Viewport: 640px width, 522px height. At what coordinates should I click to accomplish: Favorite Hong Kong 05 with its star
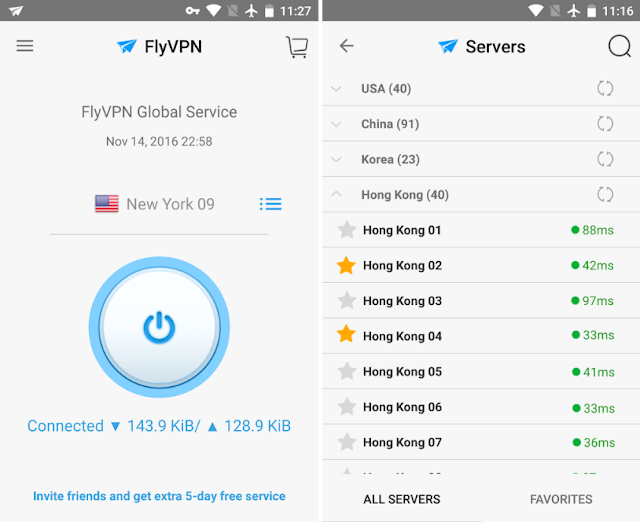coord(347,371)
